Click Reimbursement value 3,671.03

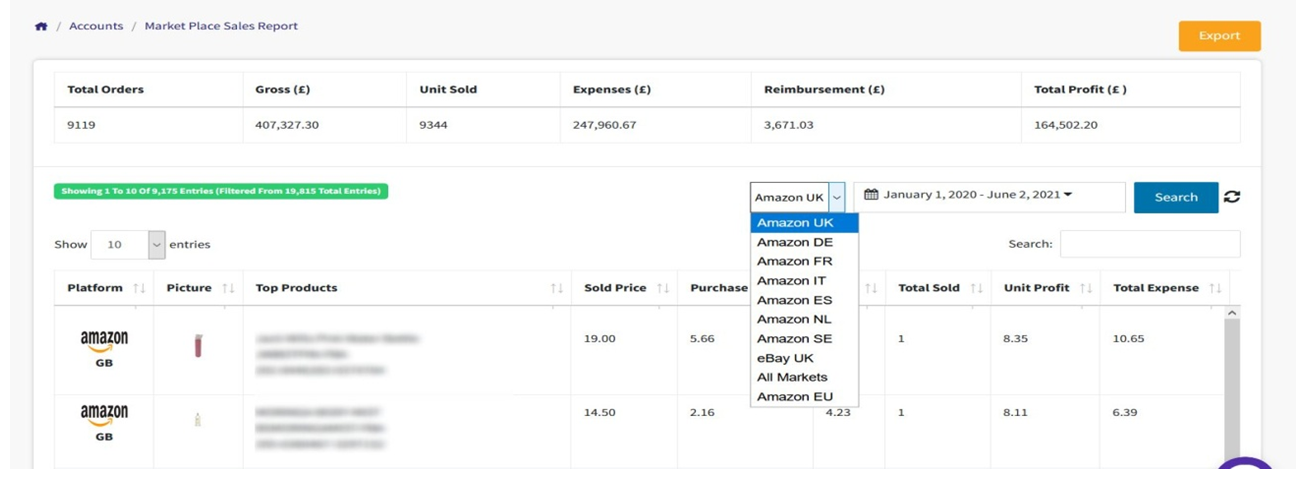(x=789, y=126)
